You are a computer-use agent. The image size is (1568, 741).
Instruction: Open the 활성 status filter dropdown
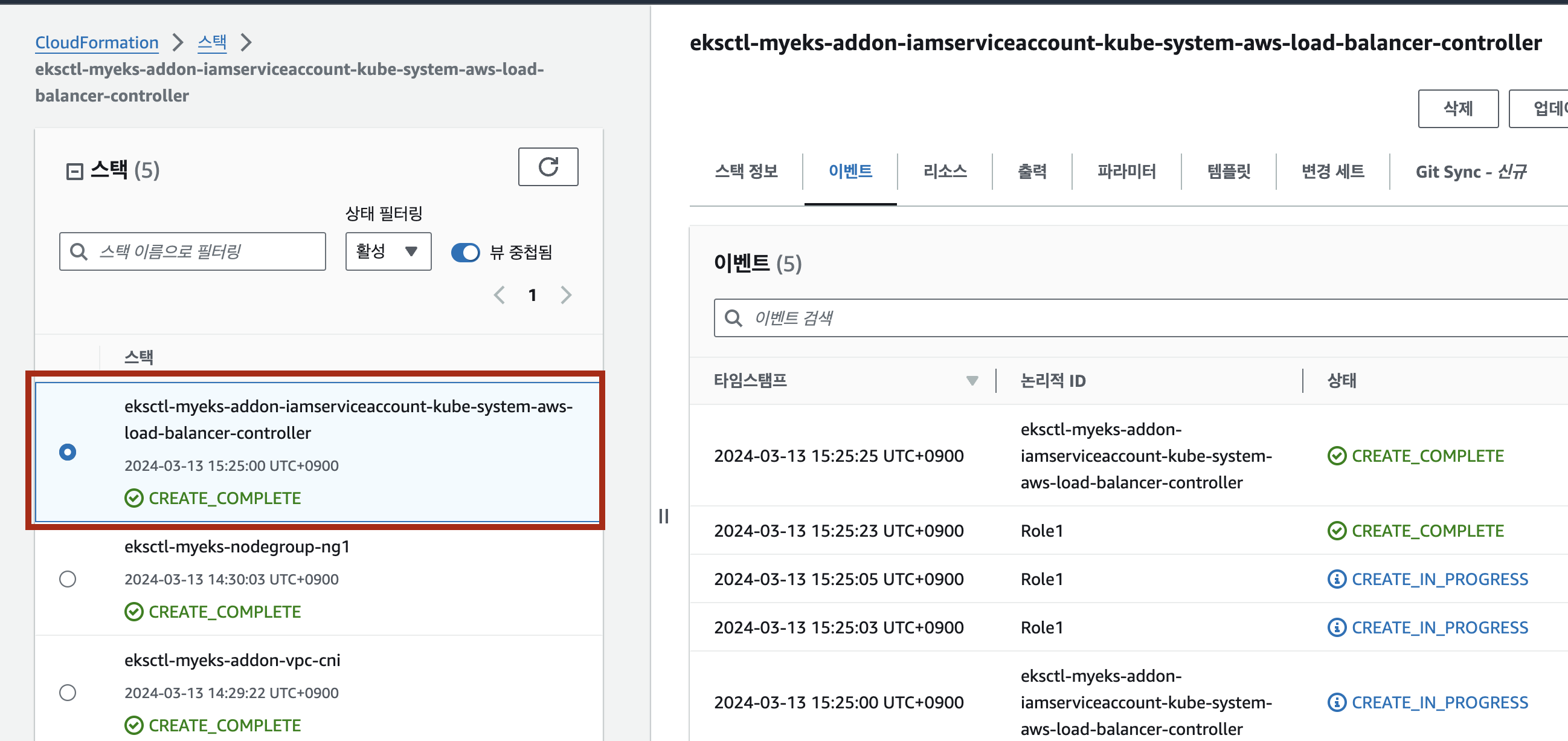[x=388, y=251]
